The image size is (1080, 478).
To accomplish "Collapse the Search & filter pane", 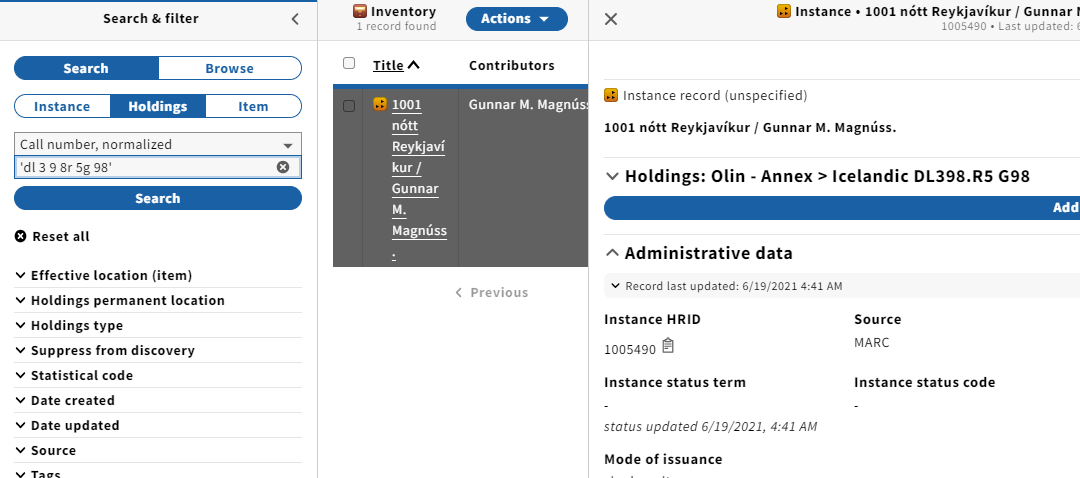I will 295,19.
